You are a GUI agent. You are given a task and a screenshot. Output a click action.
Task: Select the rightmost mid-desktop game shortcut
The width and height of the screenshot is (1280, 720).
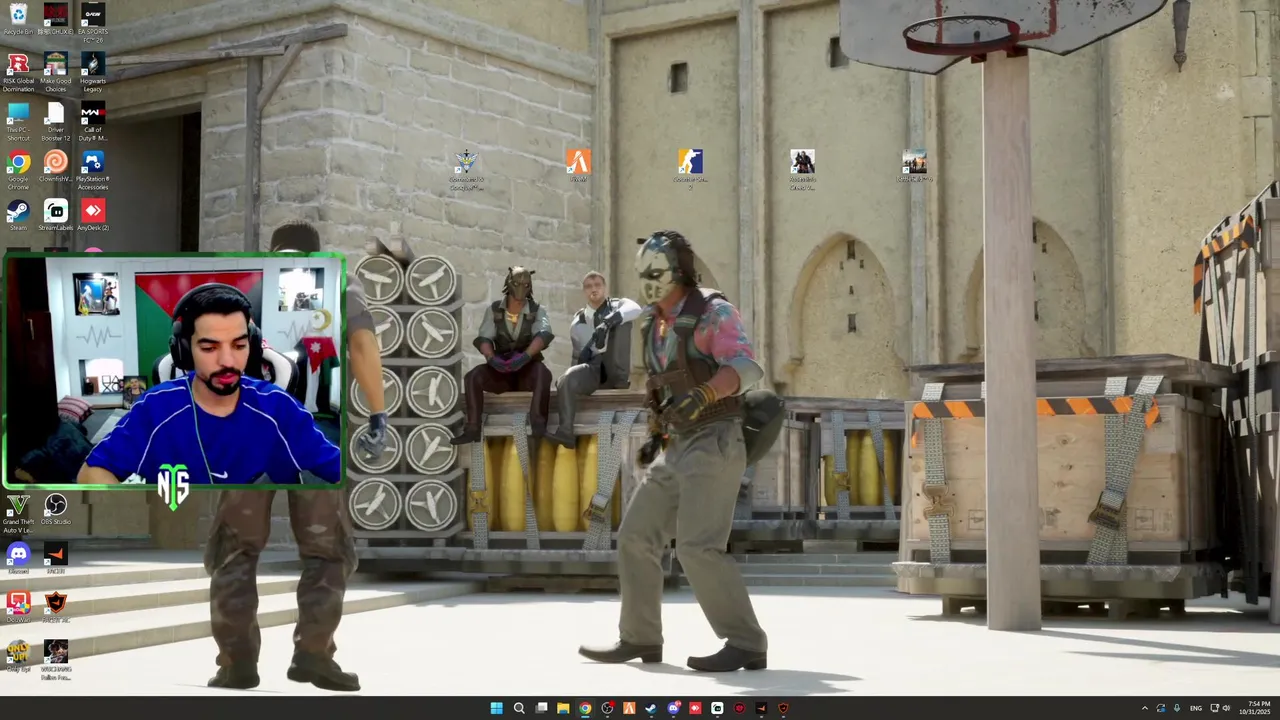point(914,166)
